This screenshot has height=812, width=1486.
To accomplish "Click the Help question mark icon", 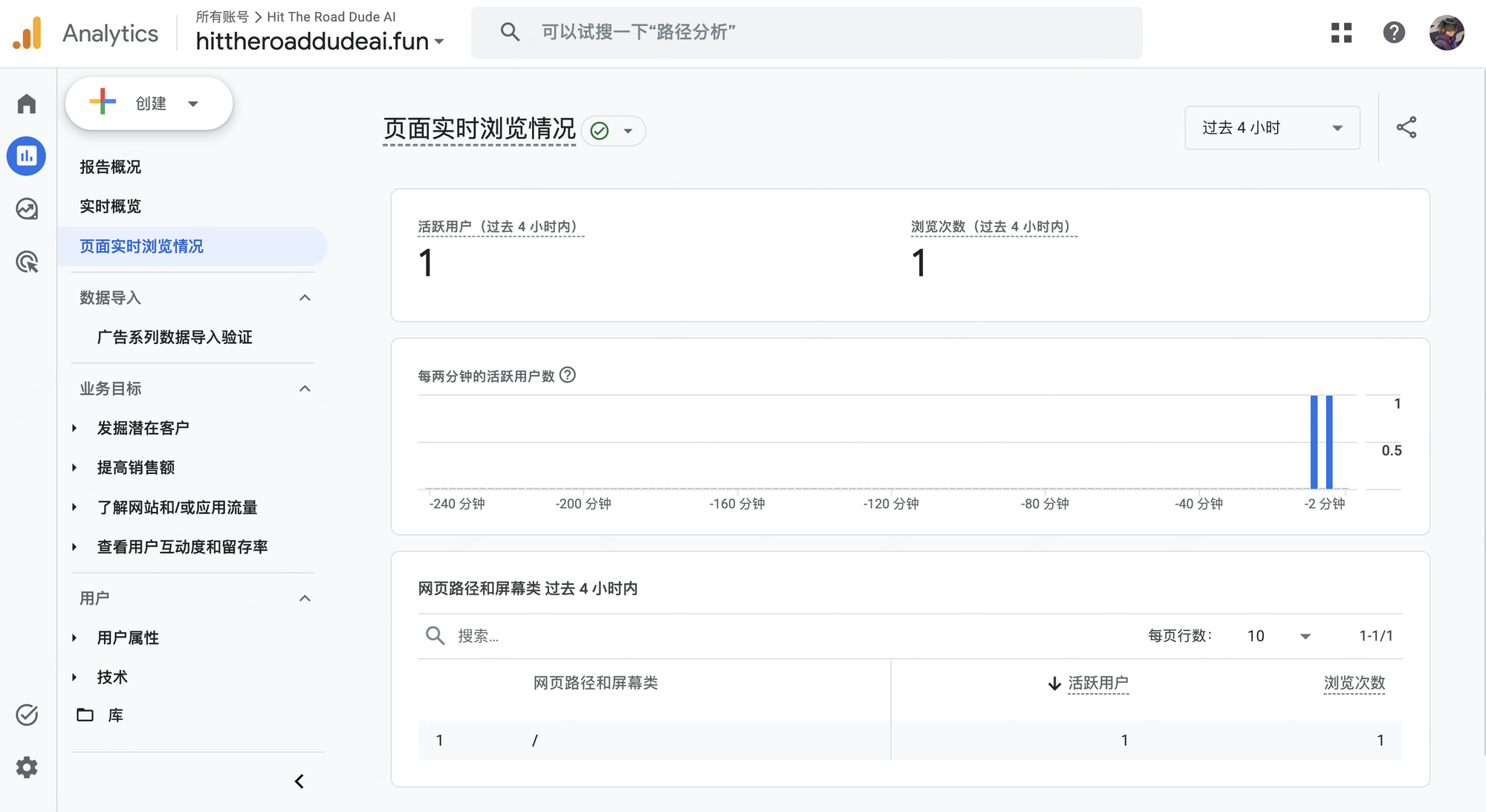I will pyautogui.click(x=1394, y=33).
